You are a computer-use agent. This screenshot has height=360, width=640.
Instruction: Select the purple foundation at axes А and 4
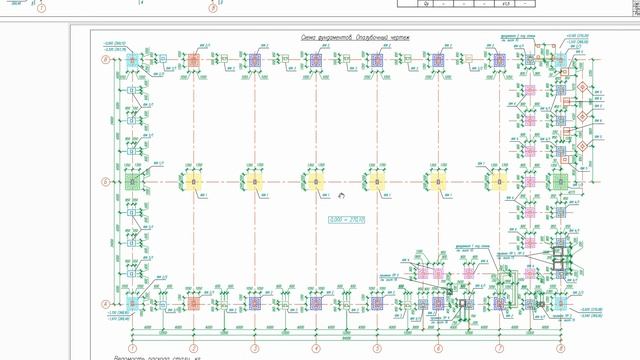point(316,304)
